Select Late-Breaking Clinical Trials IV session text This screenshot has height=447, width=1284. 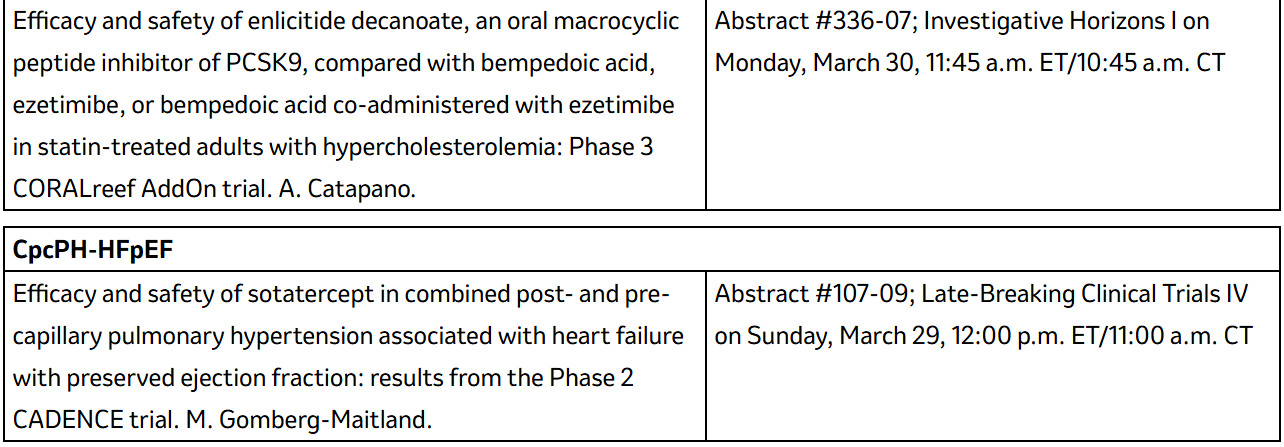coord(1085,294)
